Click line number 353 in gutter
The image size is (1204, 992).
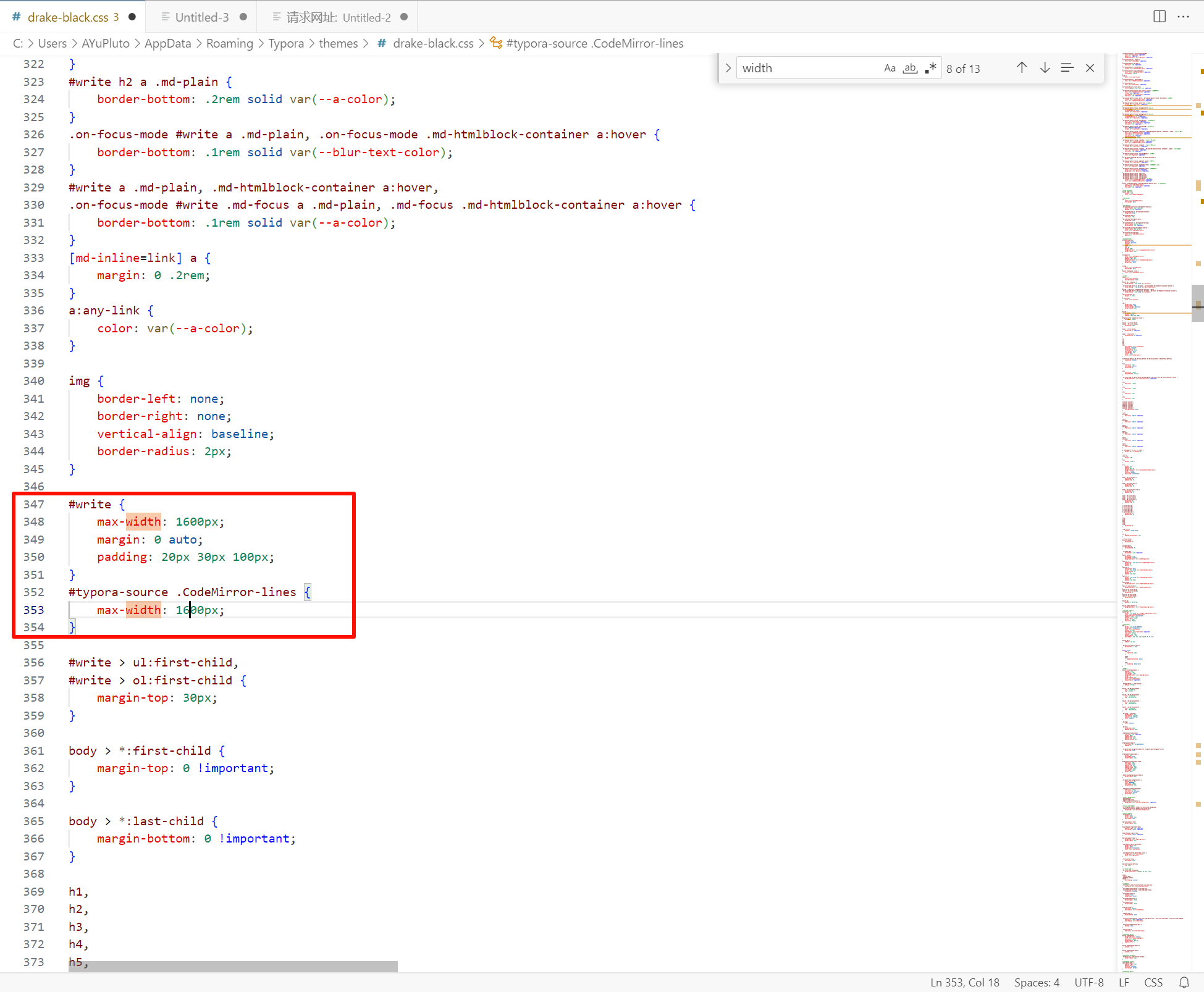tap(34, 610)
